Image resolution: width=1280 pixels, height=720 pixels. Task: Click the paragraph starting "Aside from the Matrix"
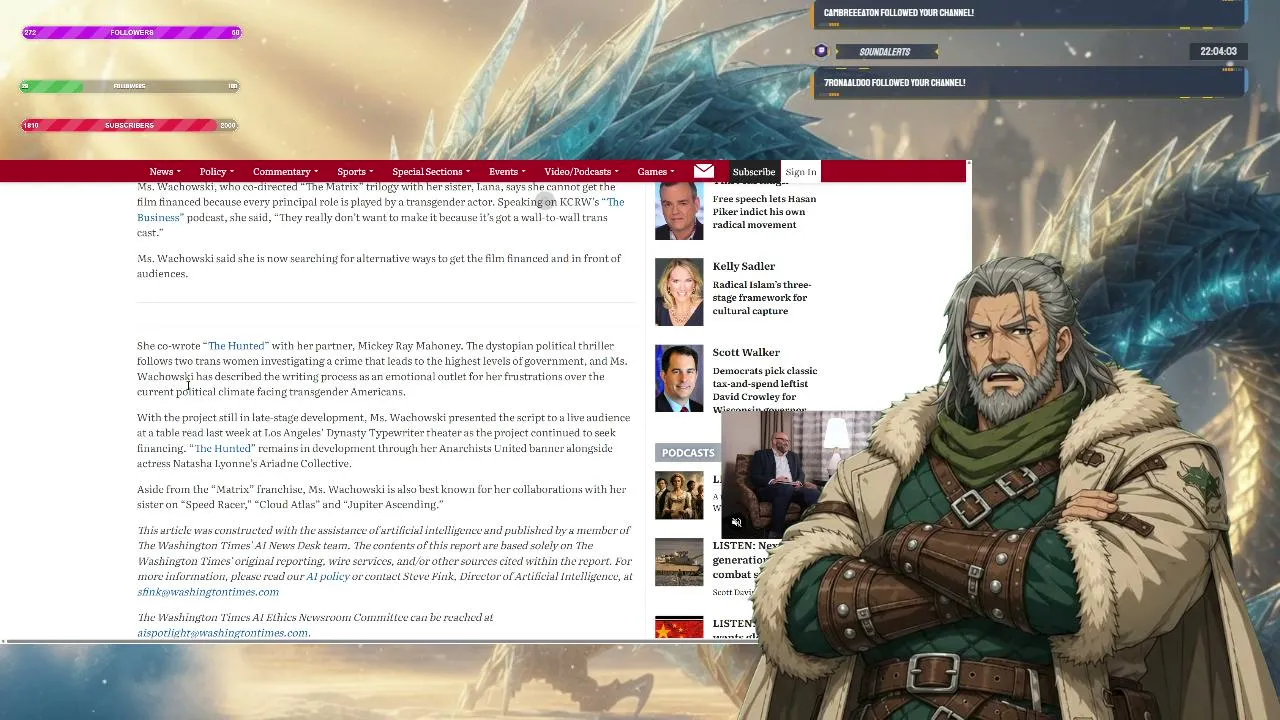tap(382, 497)
